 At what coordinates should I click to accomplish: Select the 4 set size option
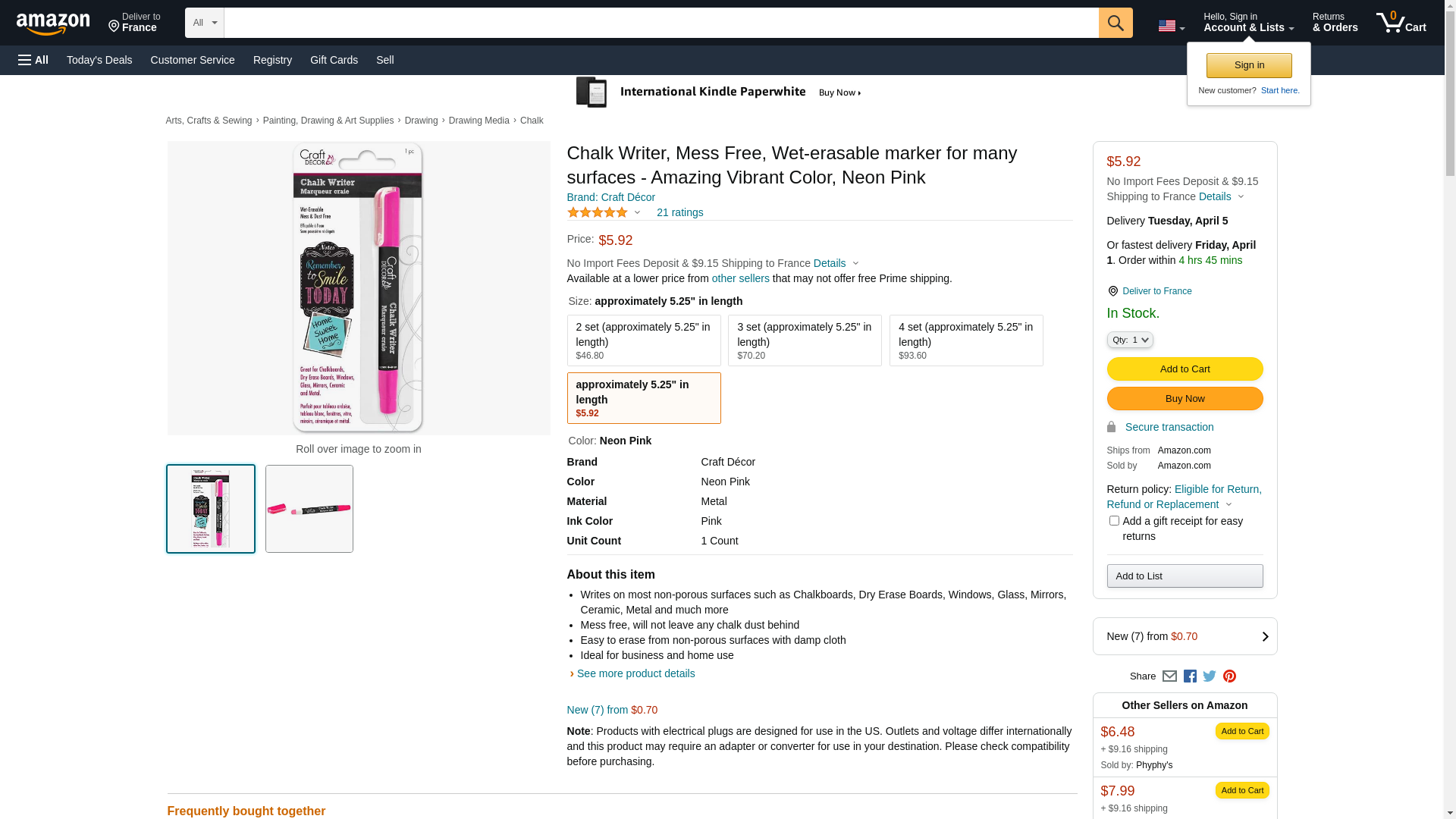pyautogui.click(x=965, y=340)
